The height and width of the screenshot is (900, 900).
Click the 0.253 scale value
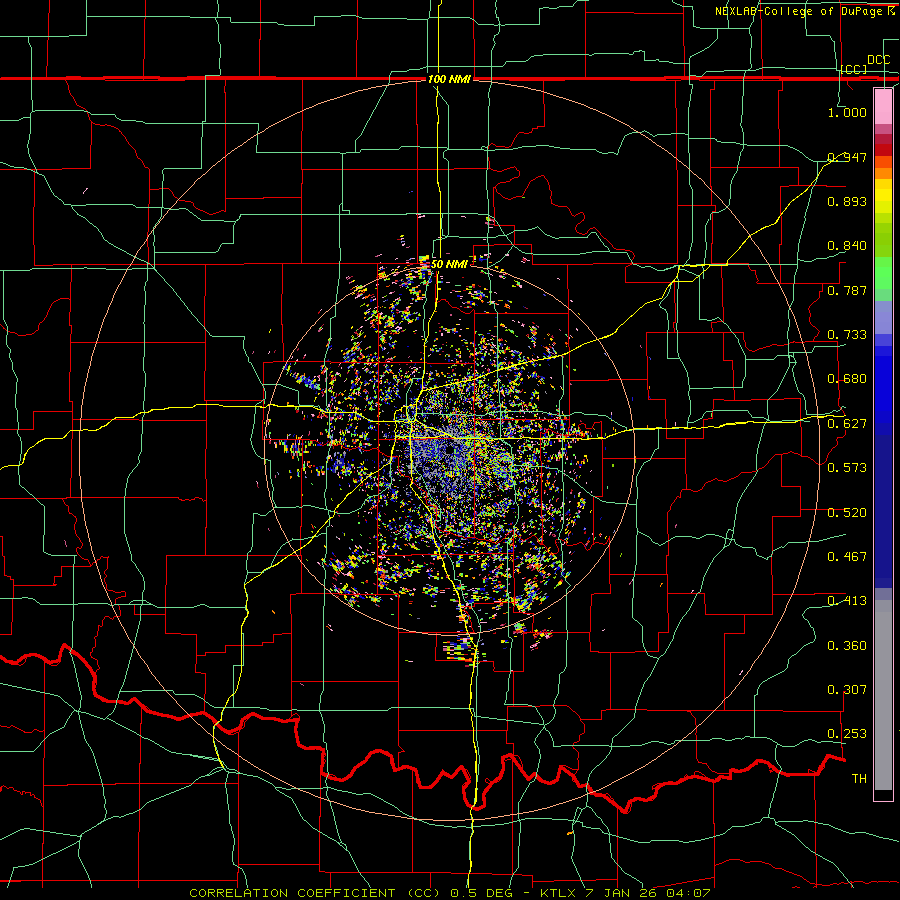pyautogui.click(x=847, y=734)
